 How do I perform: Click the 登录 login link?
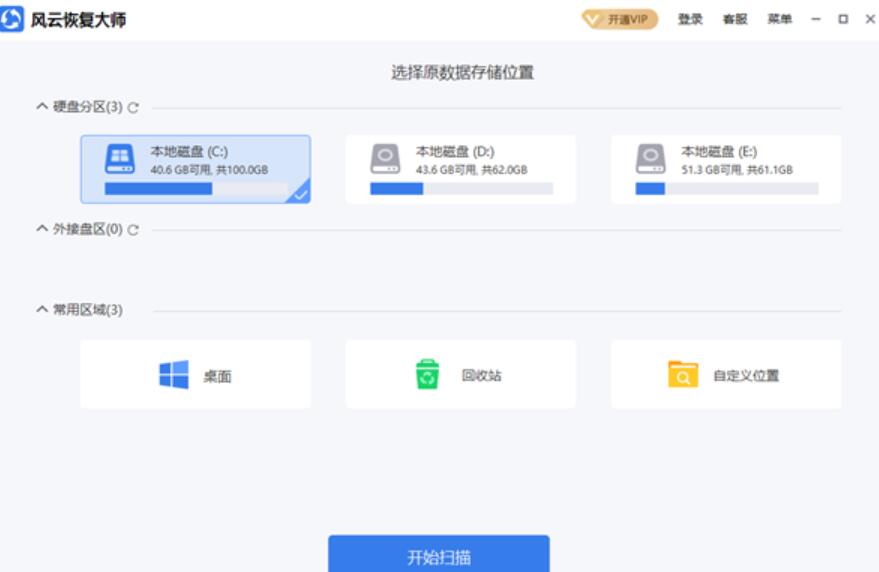(690, 19)
